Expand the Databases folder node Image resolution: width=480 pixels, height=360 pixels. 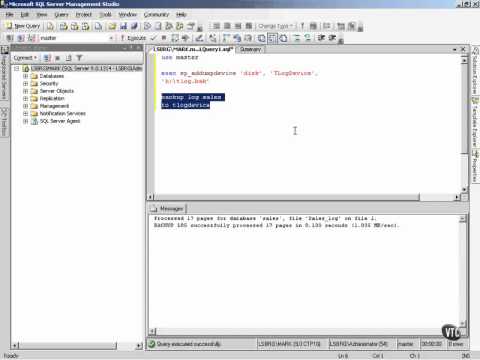click(25, 76)
